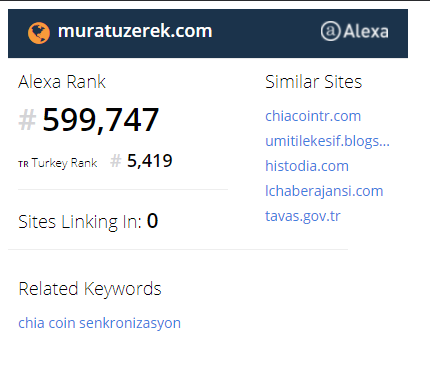The width and height of the screenshot is (430, 367).
Task: Click the gray hash beside 5,419
Action: (116, 161)
